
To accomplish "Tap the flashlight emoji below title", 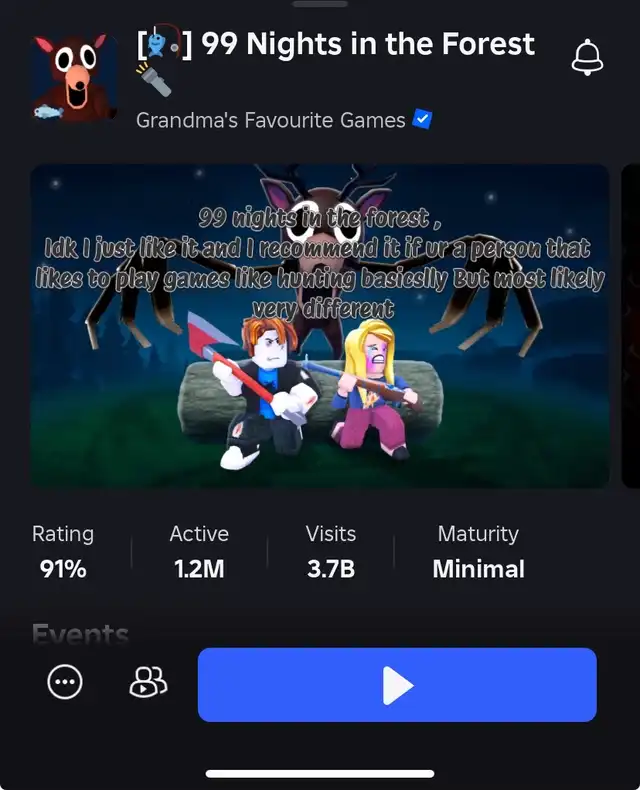I will [x=154, y=79].
